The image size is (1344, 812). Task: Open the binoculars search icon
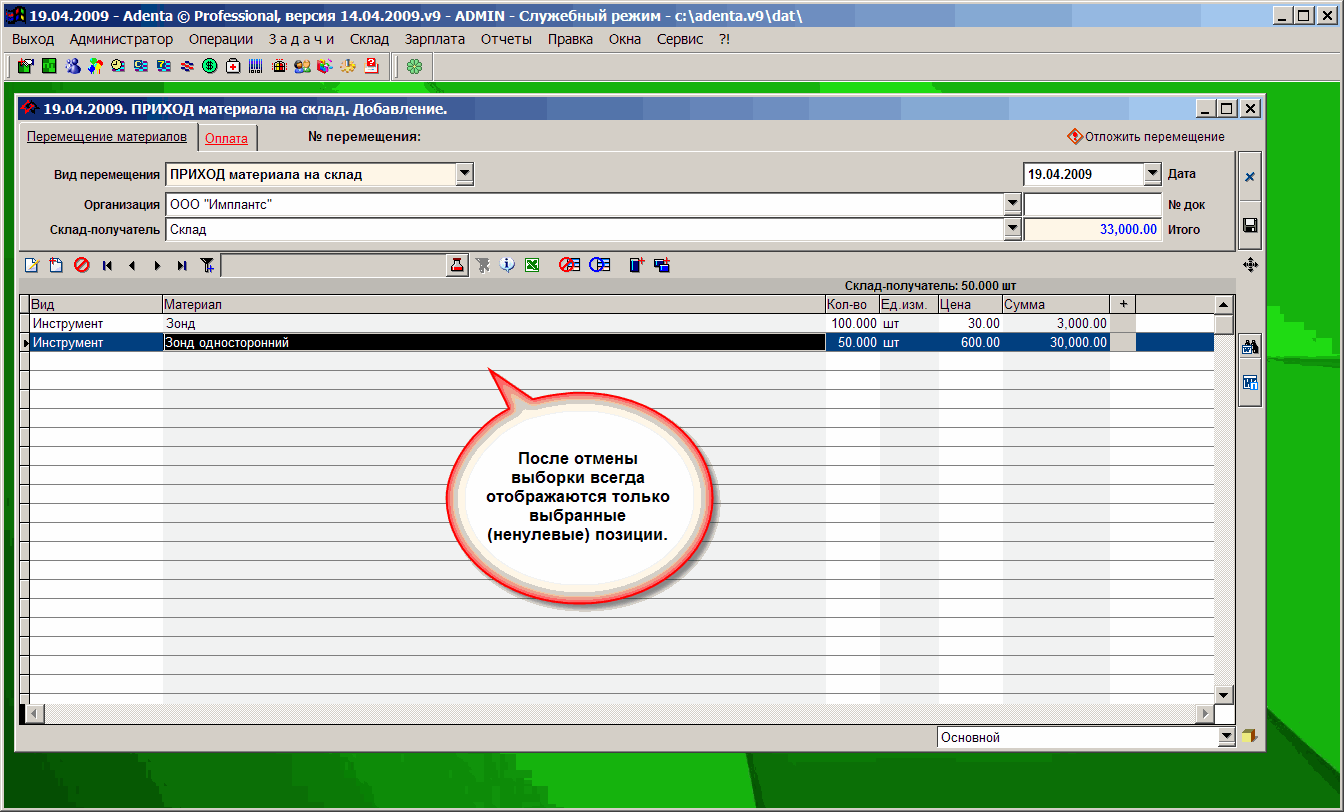point(1249,348)
